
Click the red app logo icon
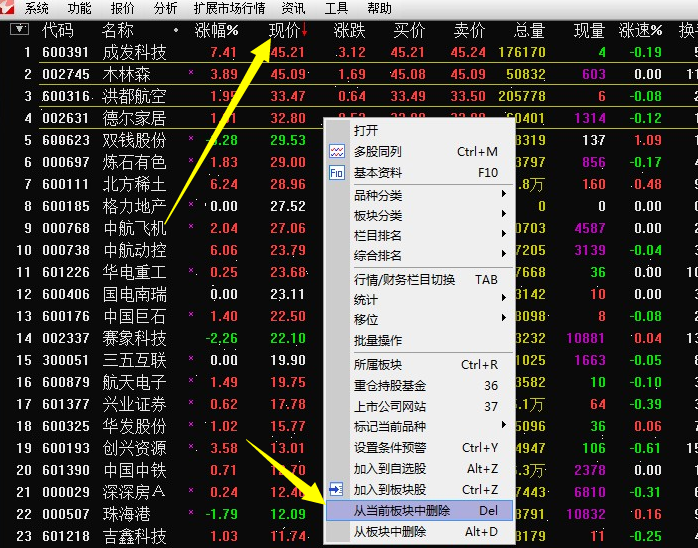click(7, 7)
